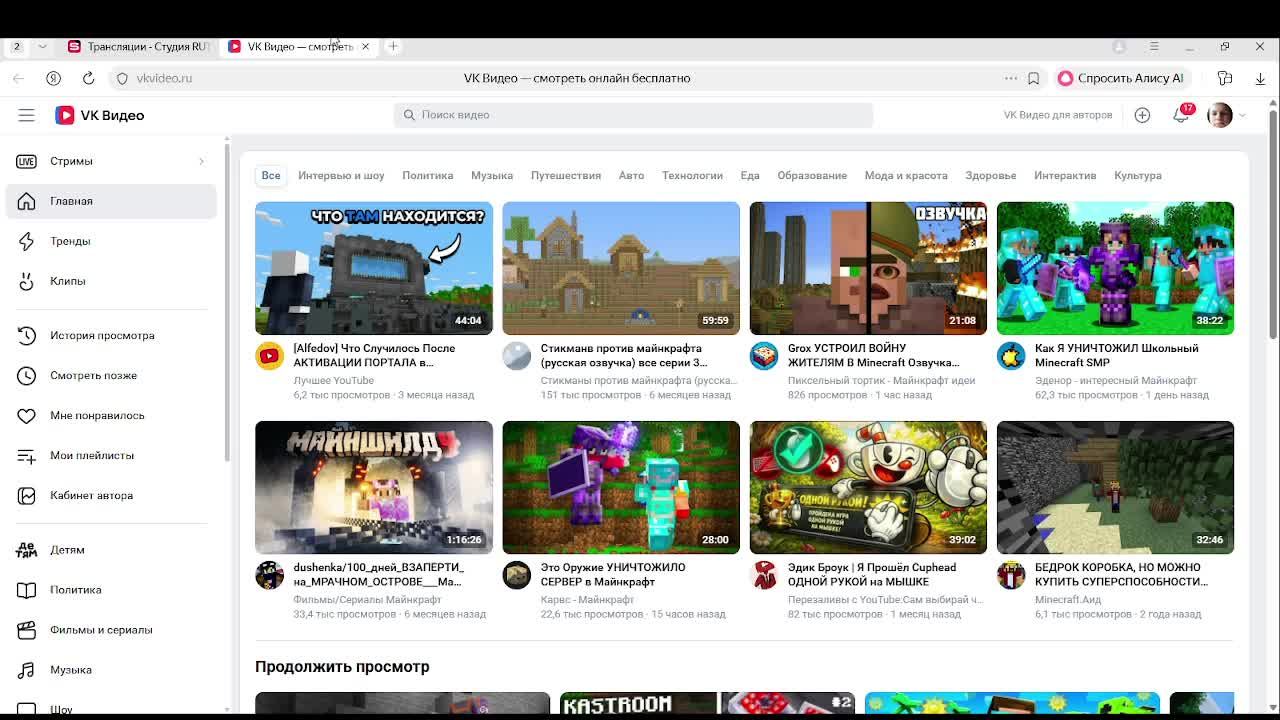Viewport: 1280px width, 720px height.
Task: Select the Все category tab
Action: tap(271, 175)
